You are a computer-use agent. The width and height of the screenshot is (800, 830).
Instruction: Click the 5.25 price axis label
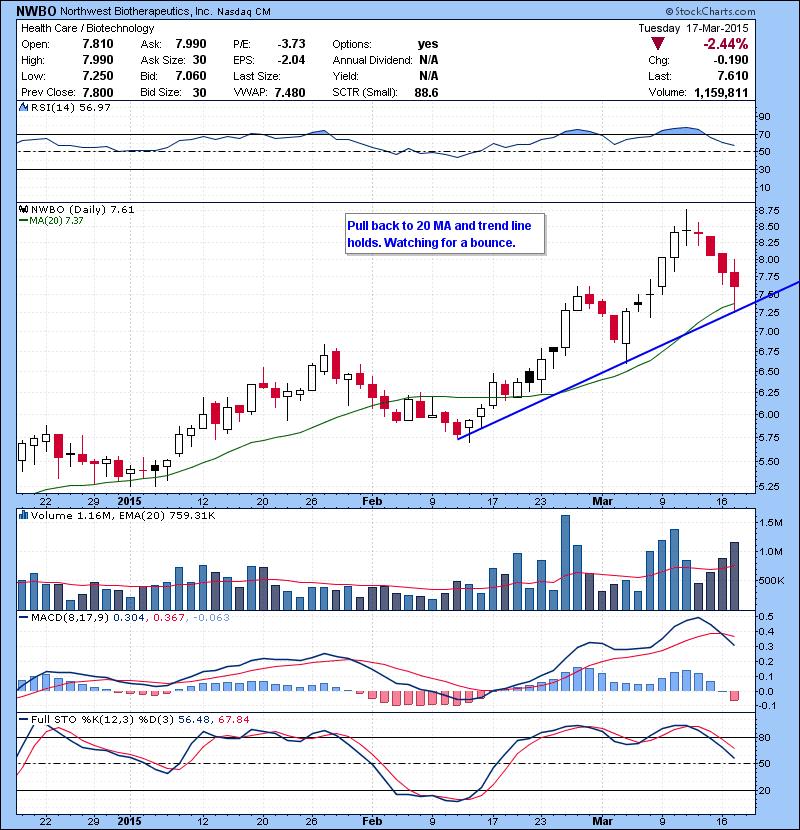769,486
